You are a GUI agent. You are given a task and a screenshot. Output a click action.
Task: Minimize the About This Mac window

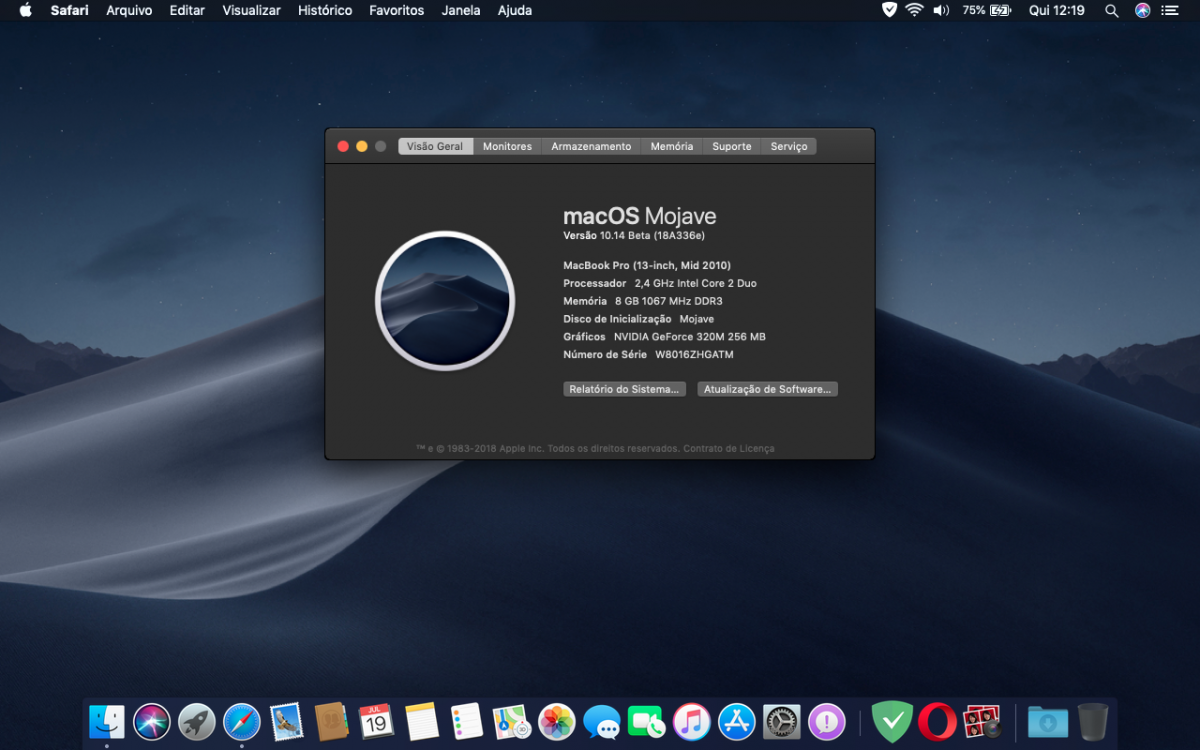coord(362,146)
